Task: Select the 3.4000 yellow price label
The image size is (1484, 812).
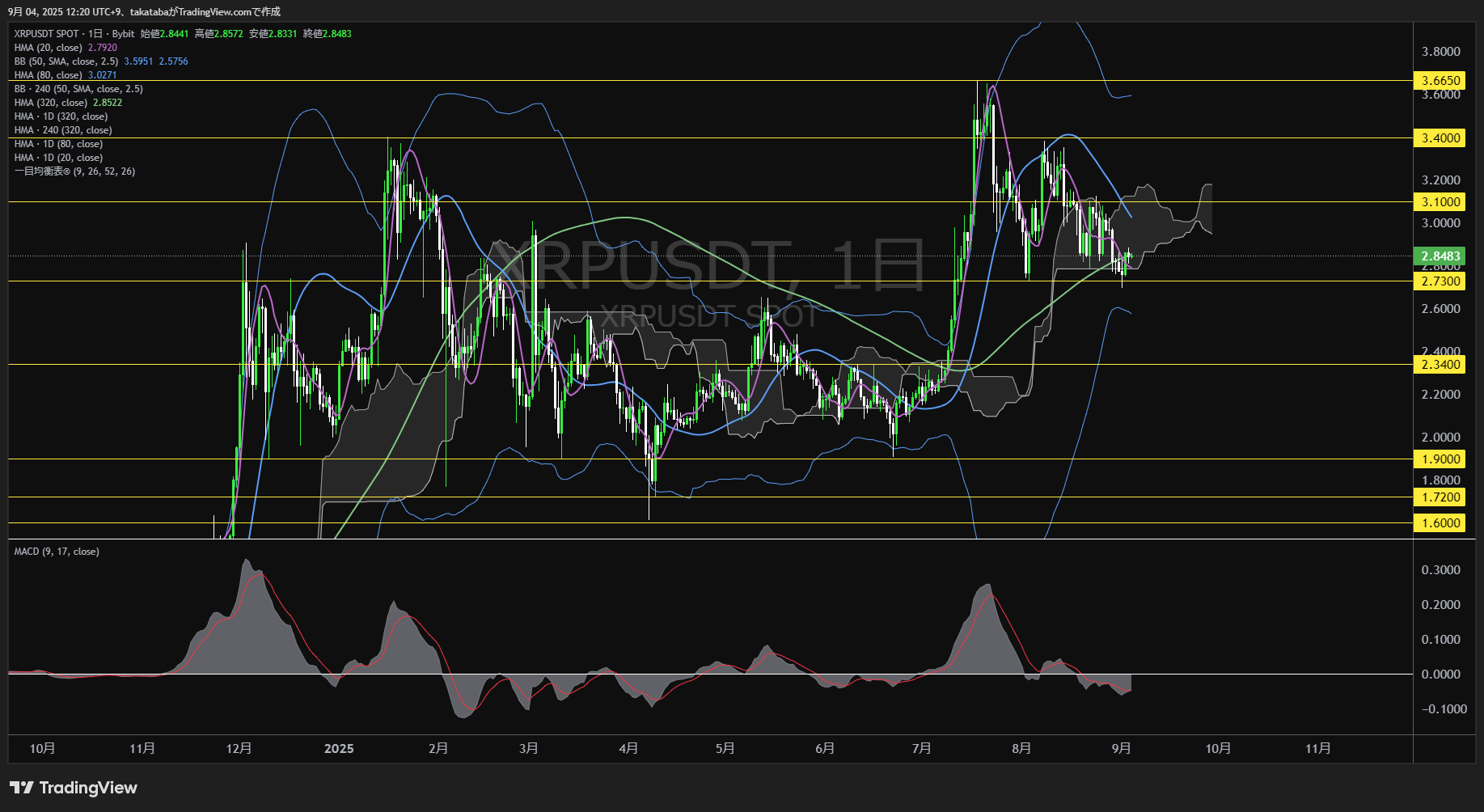Action: [1440, 137]
